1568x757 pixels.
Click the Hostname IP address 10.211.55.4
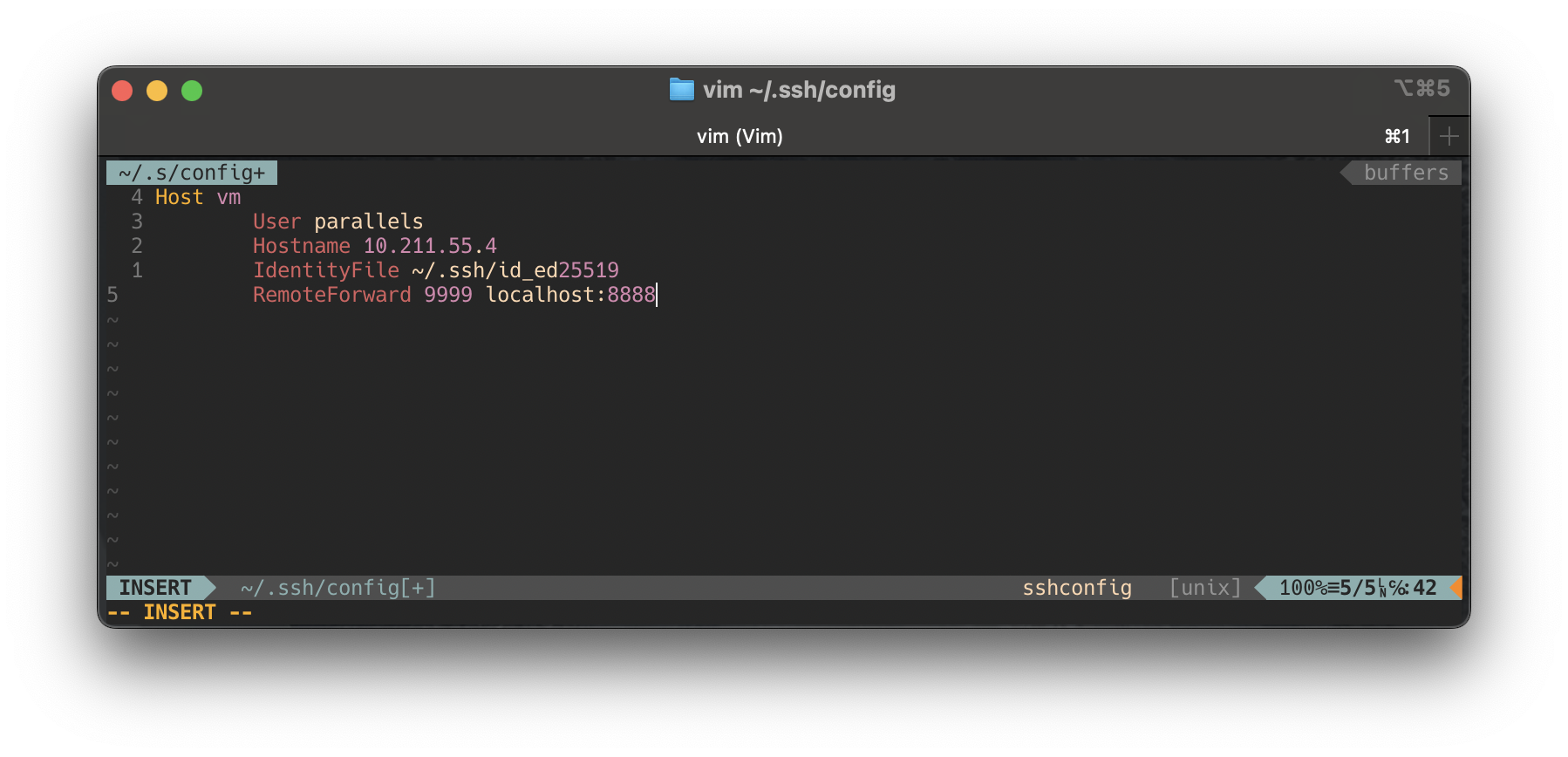click(x=429, y=246)
